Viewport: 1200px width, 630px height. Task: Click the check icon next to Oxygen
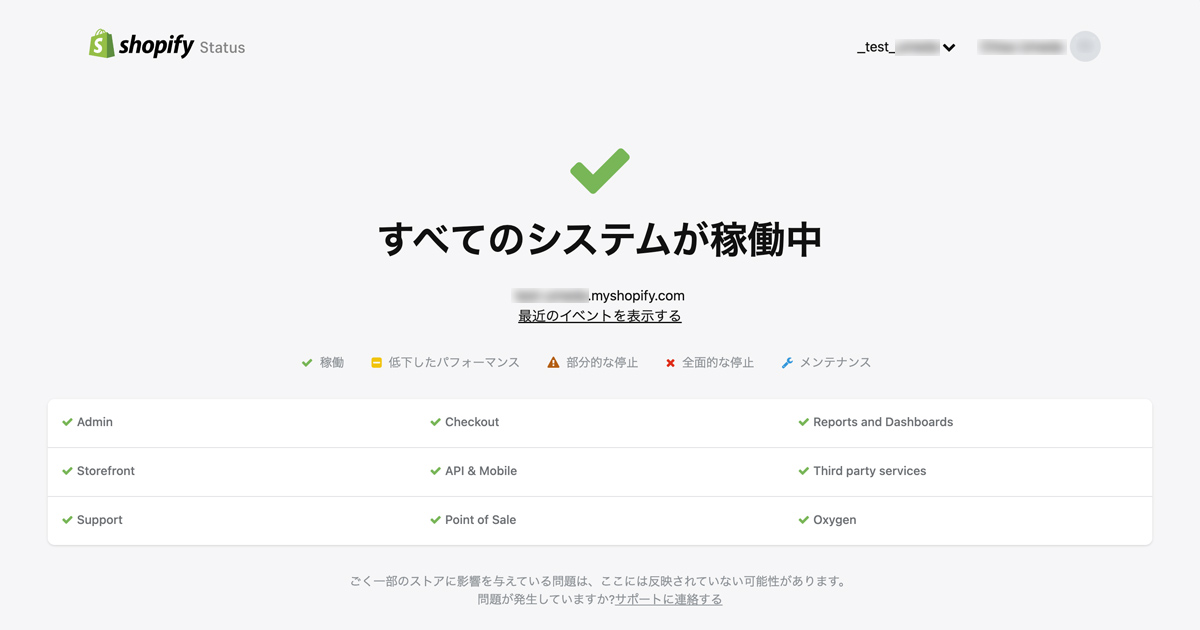coord(803,520)
